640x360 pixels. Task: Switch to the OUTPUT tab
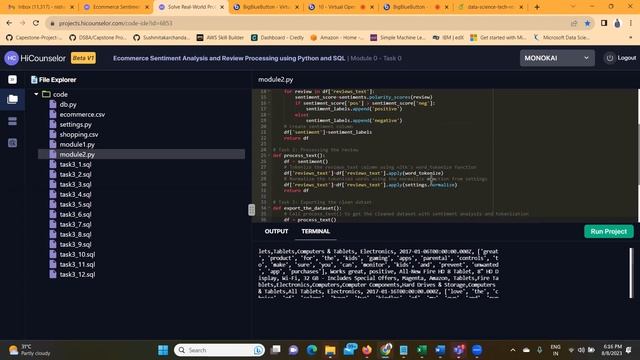click(x=276, y=231)
